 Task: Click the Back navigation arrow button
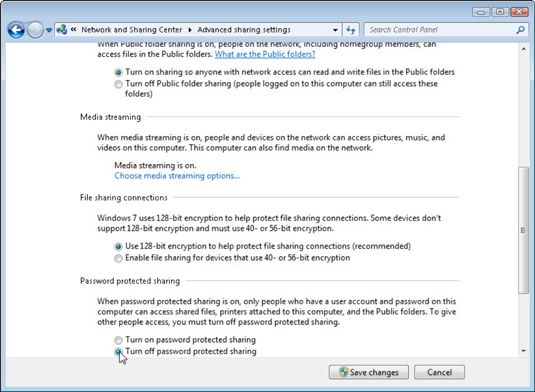[x=16, y=30]
